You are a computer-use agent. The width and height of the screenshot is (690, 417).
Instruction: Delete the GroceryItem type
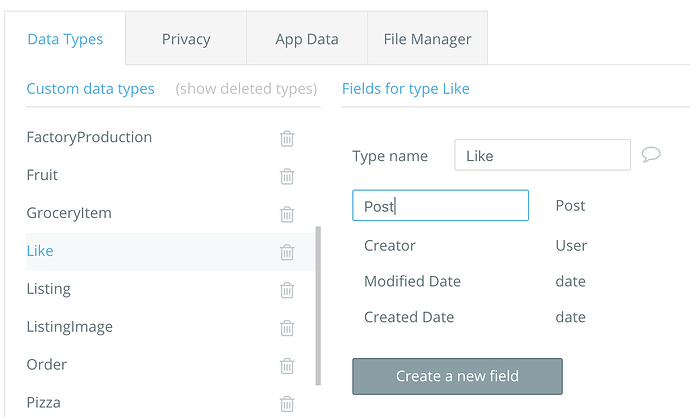287,214
